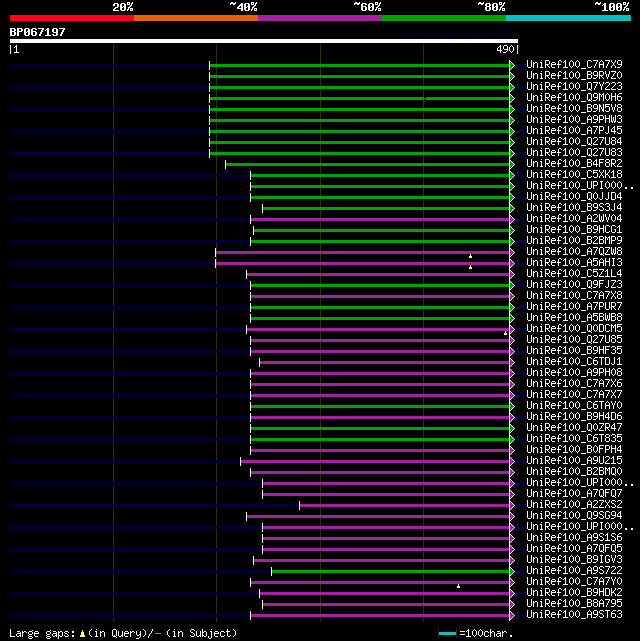Click the purple alignment bar for UniRef100_A2ZXS2
The width and height of the screenshot is (640, 641).
(405, 506)
